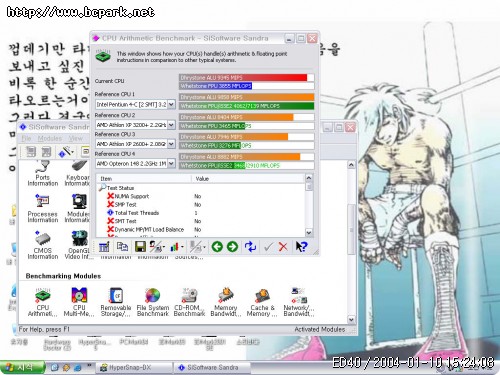Click the options table icon in benchmark toolbar
This screenshot has width=500, height=375.
[x=104, y=247]
